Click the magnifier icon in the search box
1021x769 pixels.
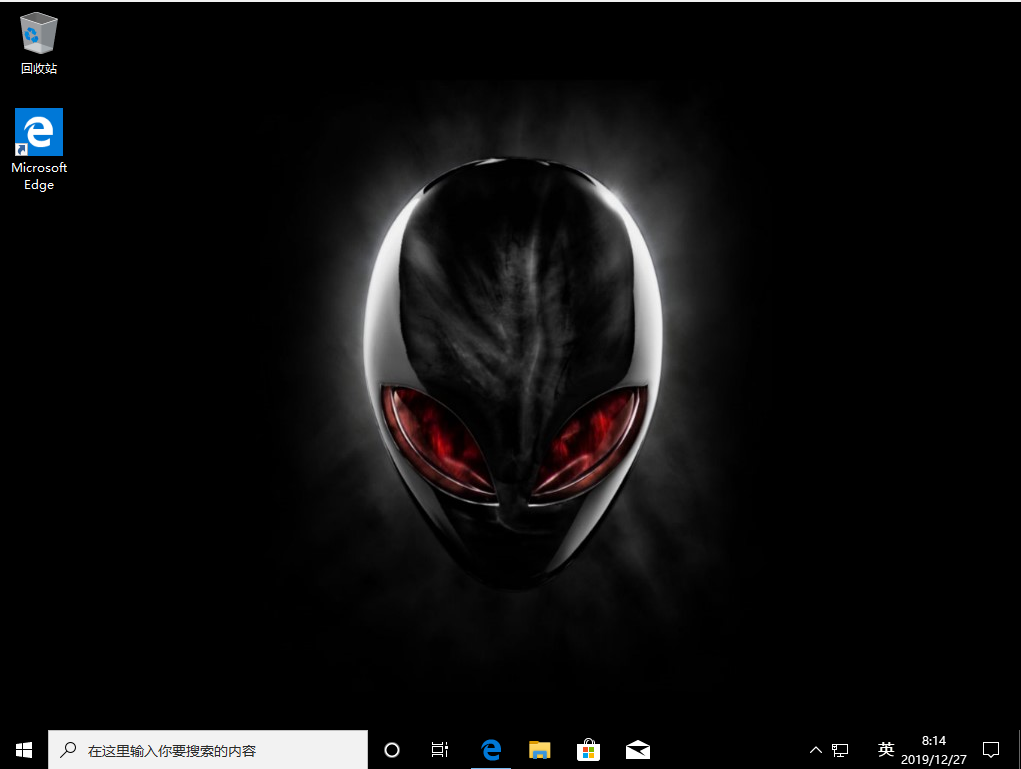(67, 750)
